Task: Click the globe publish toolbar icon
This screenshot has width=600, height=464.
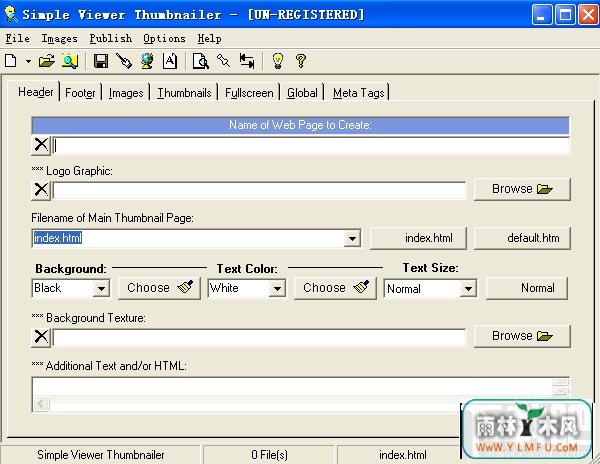Action: (x=147, y=61)
